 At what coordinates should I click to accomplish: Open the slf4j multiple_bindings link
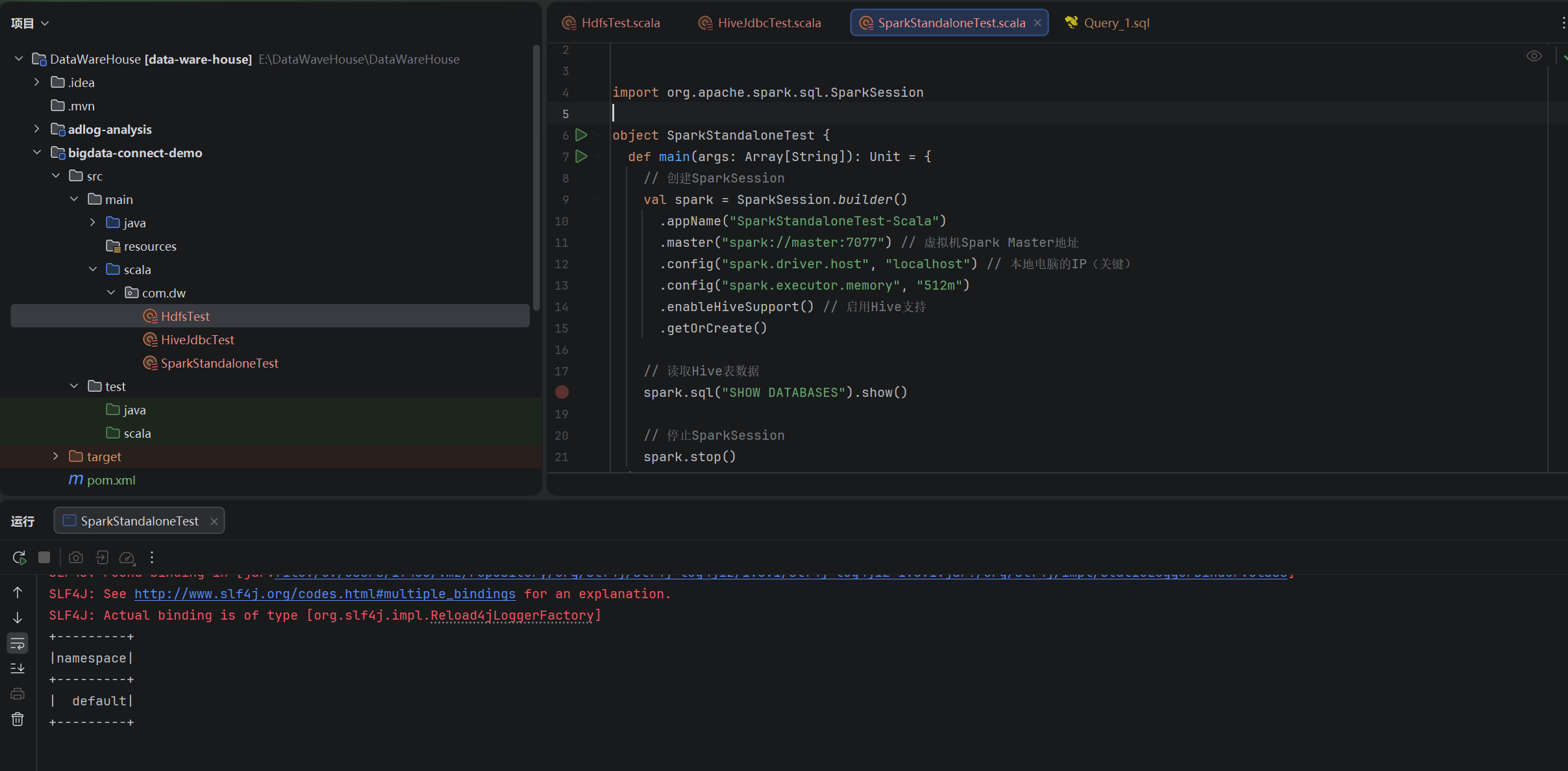tap(325, 594)
